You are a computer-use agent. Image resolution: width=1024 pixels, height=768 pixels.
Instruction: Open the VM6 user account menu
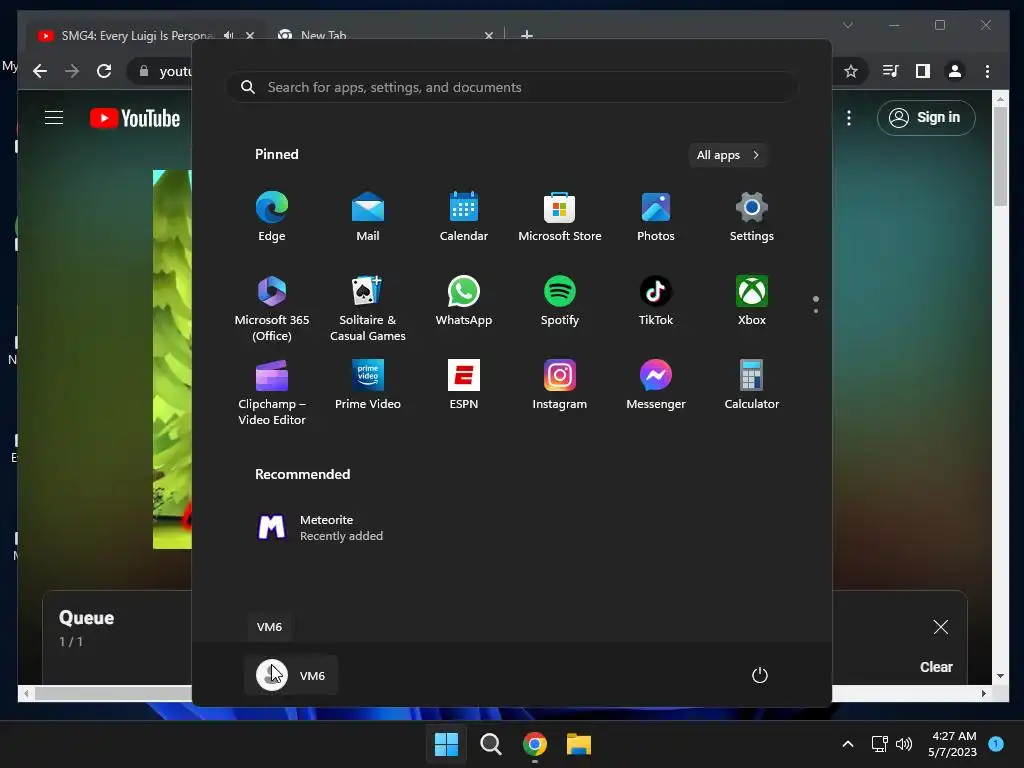tap(291, 675)
